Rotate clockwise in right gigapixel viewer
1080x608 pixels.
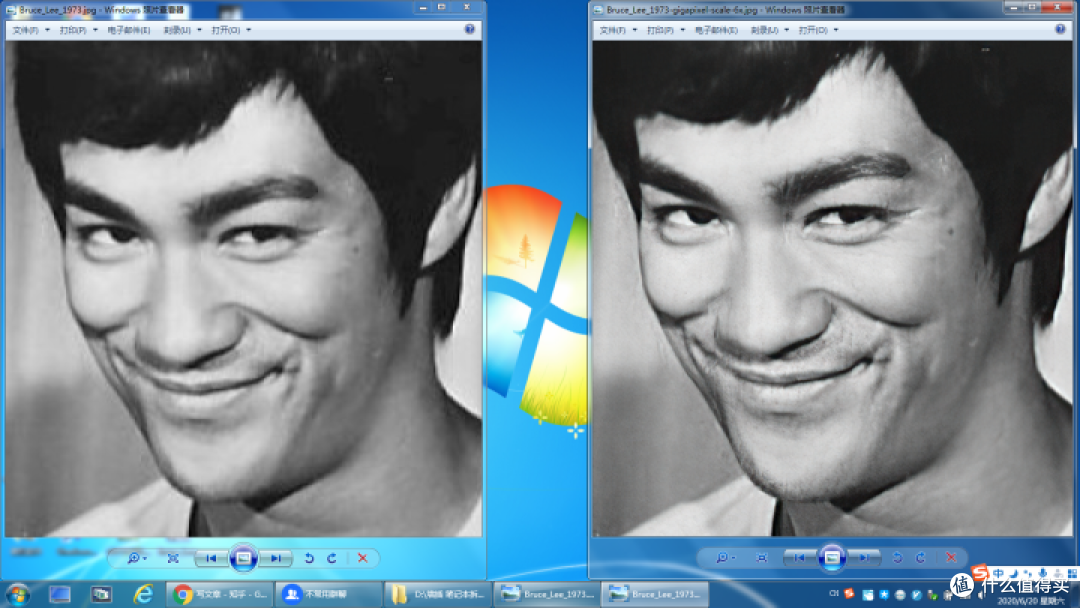tap(920, 558)
